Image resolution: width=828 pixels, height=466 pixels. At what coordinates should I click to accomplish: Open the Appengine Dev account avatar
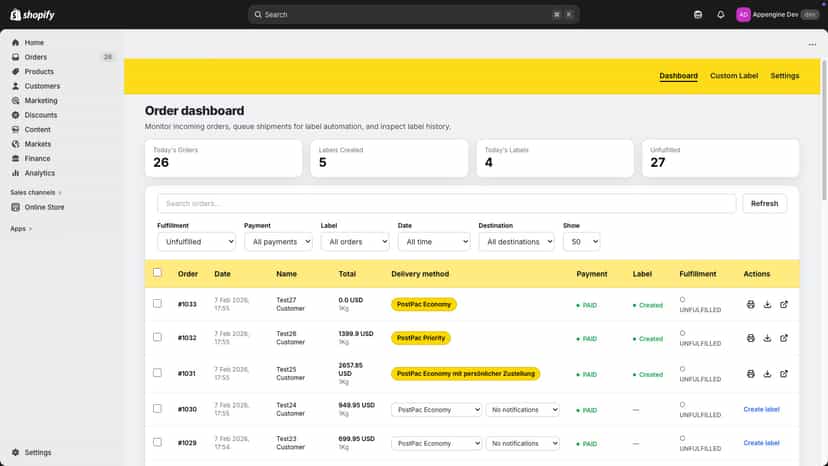coord(743,15)
